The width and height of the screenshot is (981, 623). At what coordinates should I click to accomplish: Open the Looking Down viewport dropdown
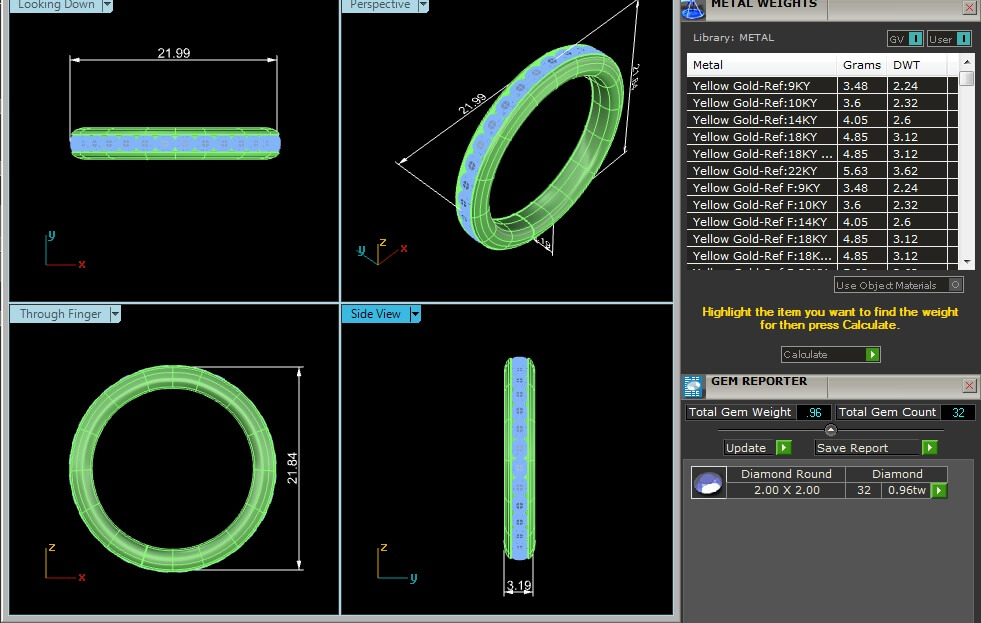click(x=108, y=5)
